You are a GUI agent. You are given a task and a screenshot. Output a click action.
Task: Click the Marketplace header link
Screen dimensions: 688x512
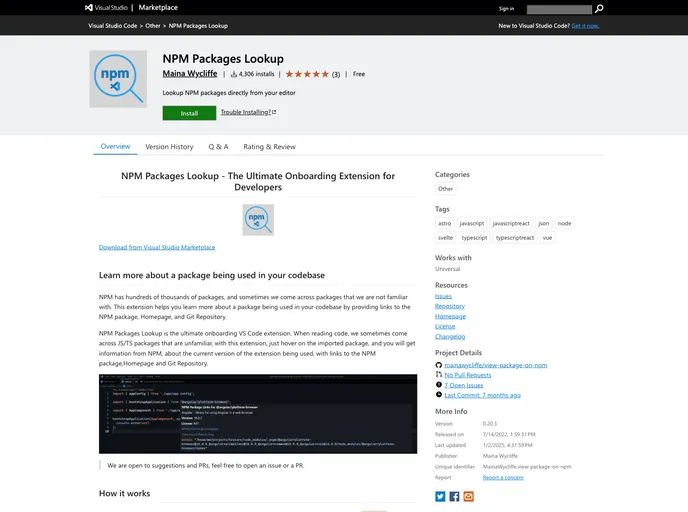coord(158,7)
